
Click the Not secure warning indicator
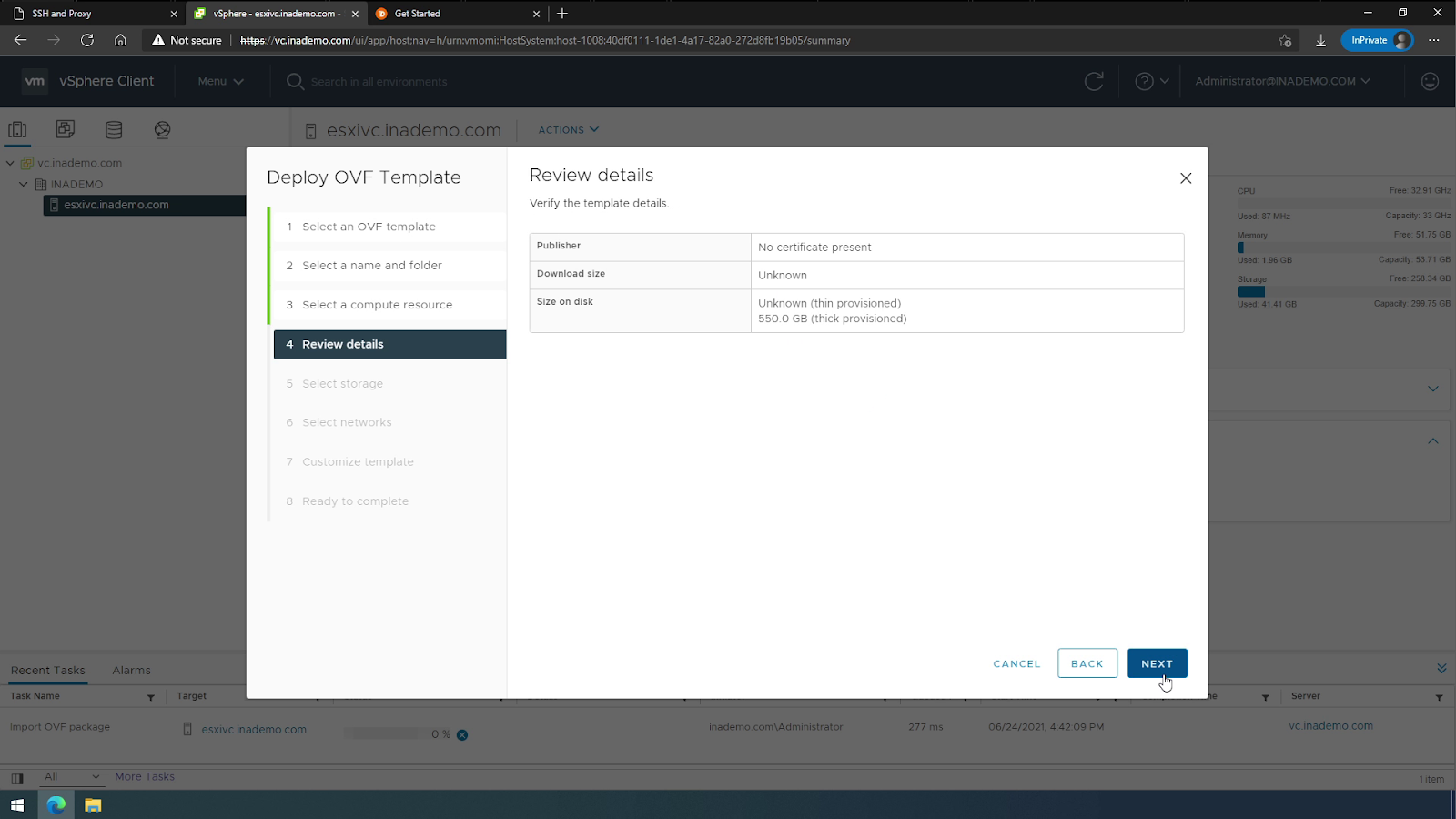[187, 40]
